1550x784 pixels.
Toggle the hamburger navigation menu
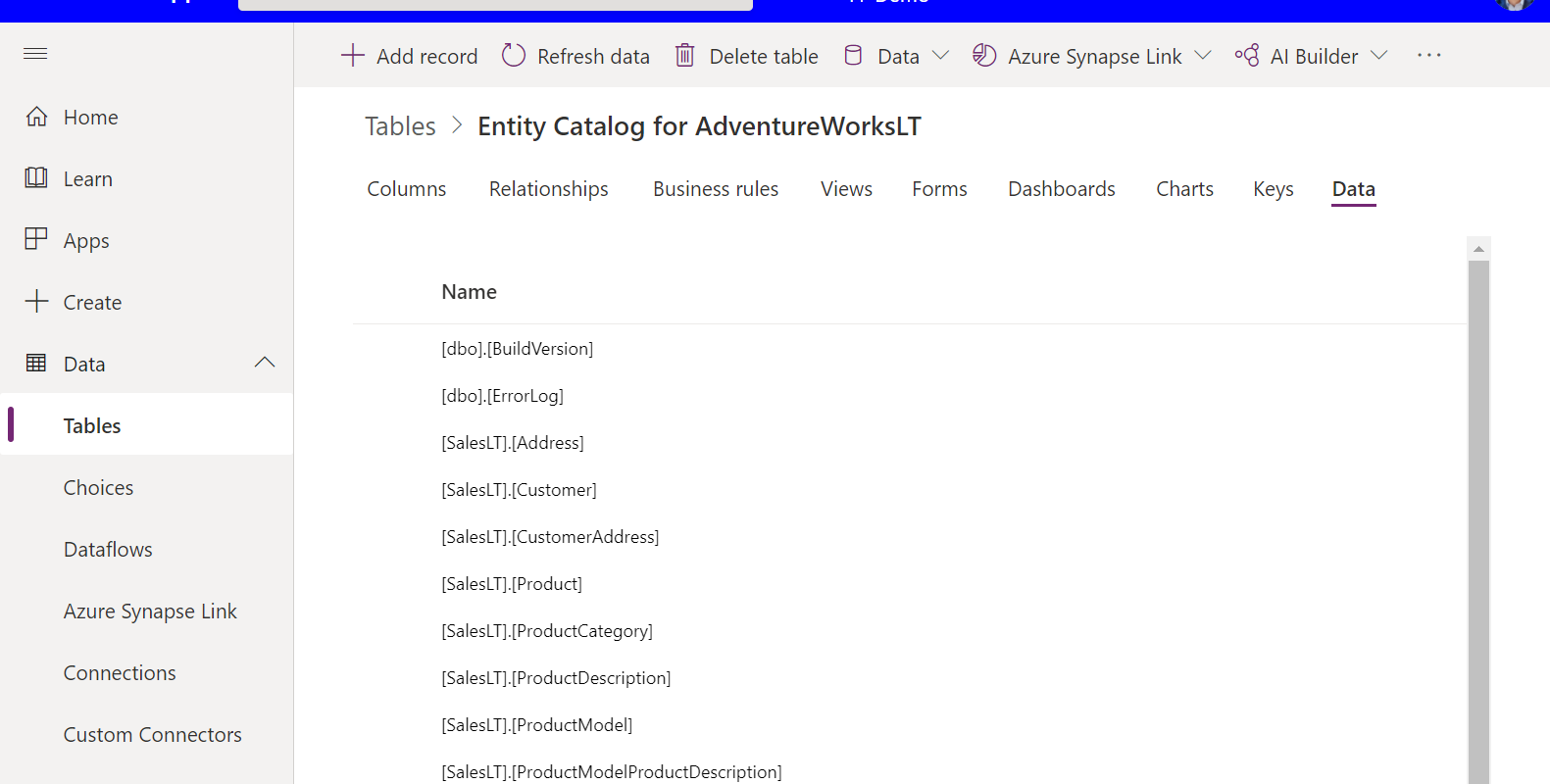[x=35, y=53]
